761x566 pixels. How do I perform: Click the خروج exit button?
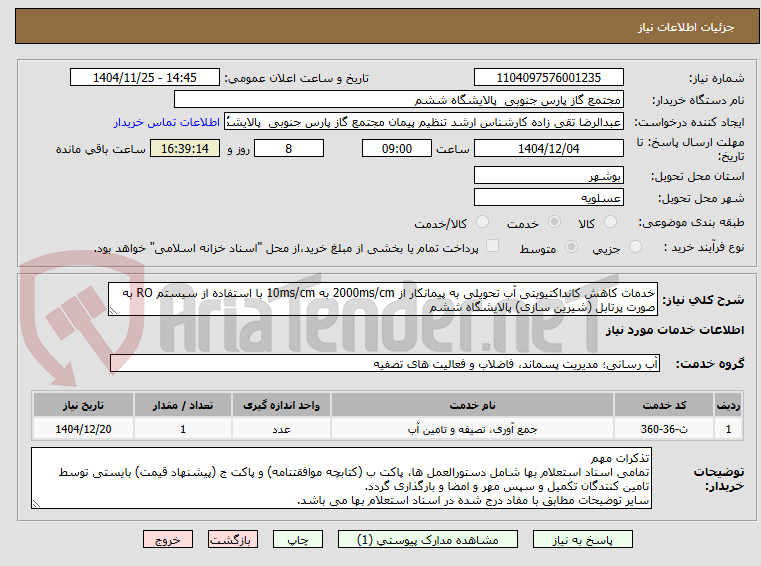pos(167,540)
